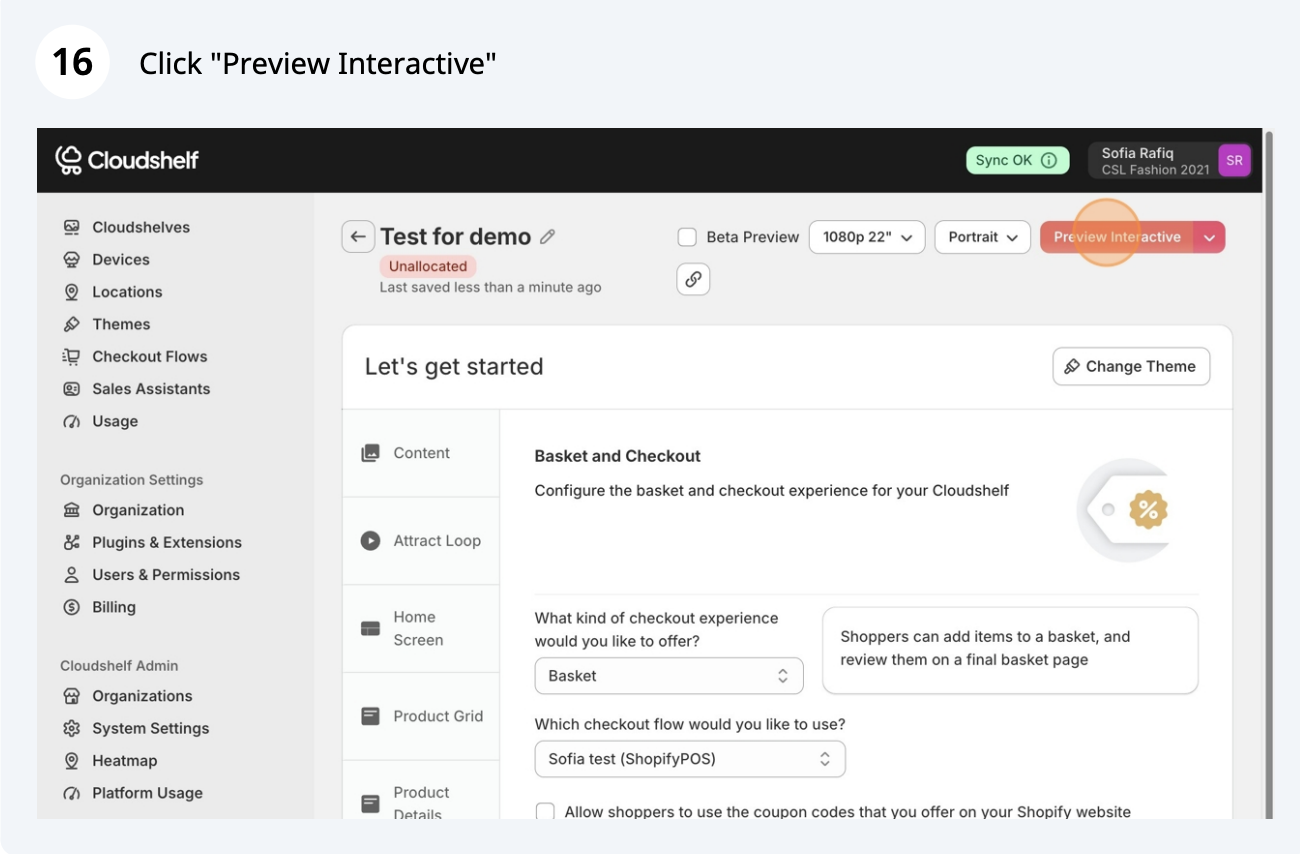Click the Checkout Flows cart icon

(71, 356)
